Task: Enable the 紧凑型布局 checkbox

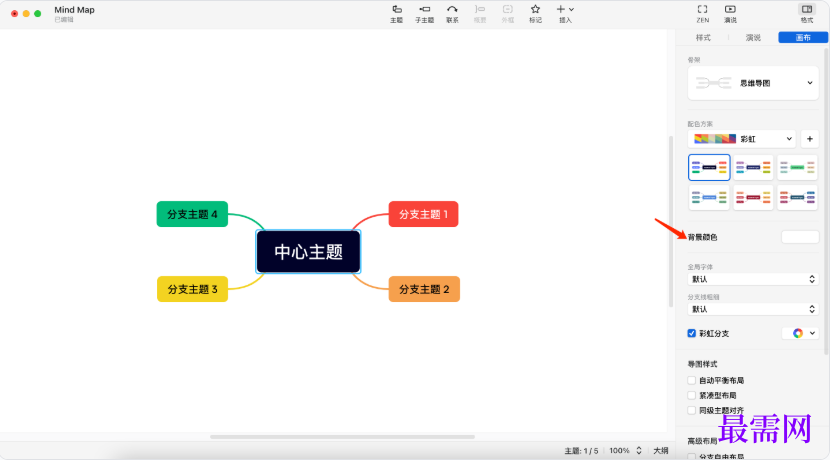Action: [x=692, y=395]
